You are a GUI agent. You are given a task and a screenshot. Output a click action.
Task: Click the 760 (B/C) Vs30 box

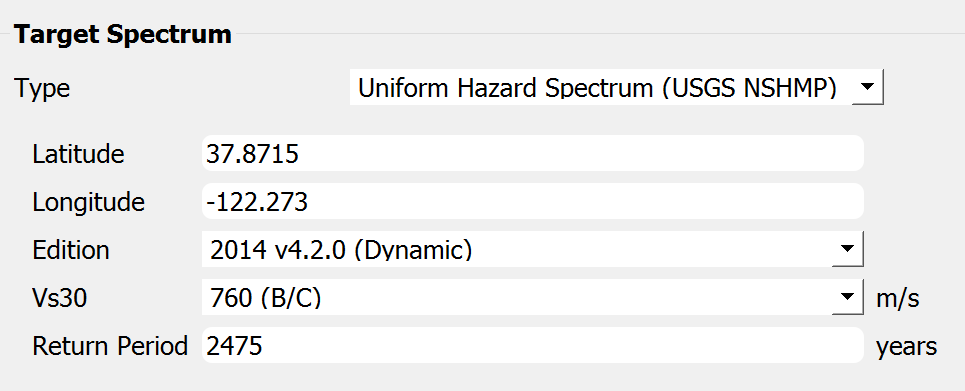click(x=533, y=297)
